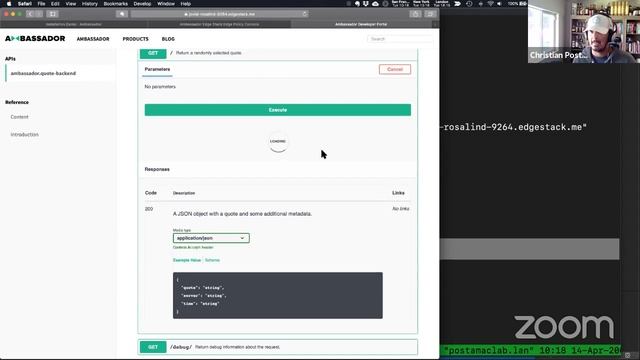This screenshot has width=640, height=360.
Task: Open the File menu
Action: pos(41,4)
